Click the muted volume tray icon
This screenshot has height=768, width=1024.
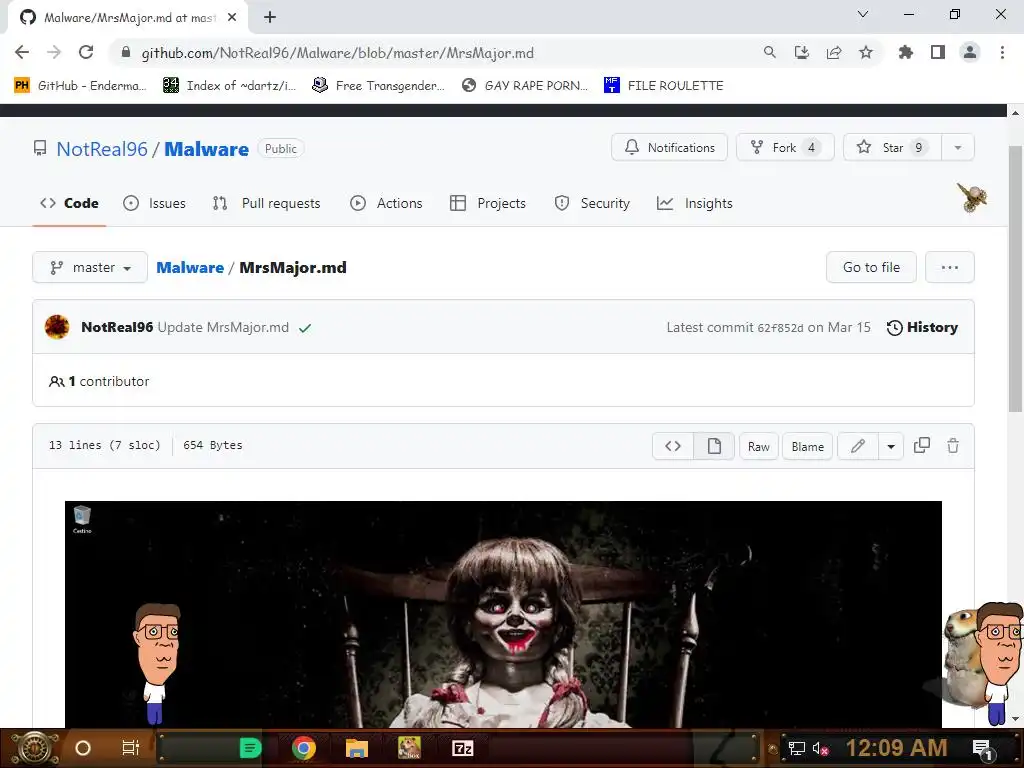coord(820,748)
